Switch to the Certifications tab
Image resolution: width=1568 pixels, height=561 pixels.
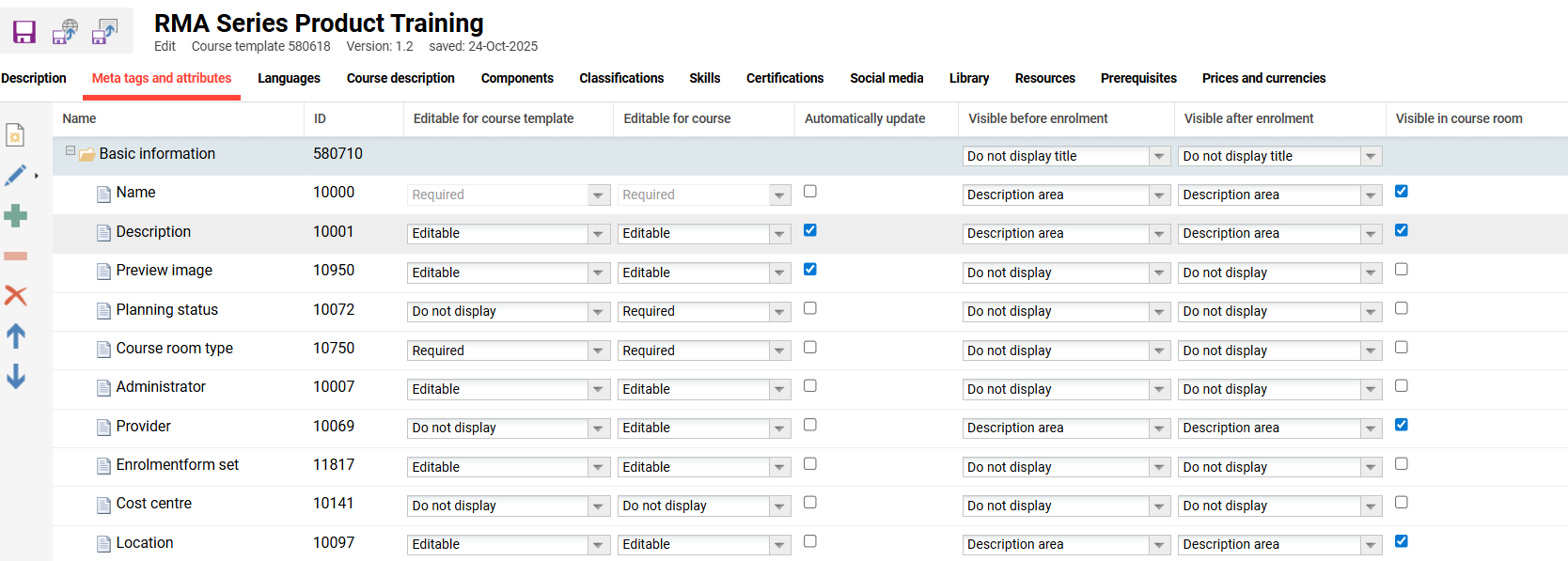pyautogui.click(x=784, y=78)
